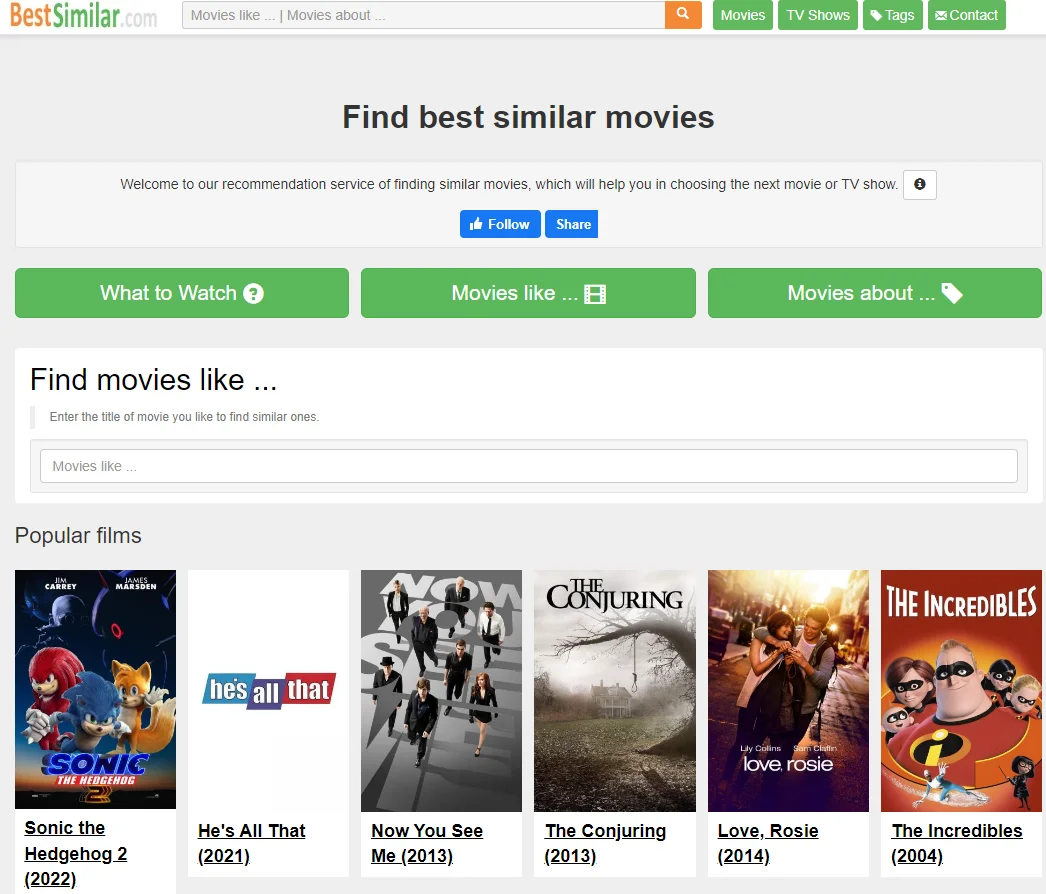1046x894 pixels.
Task: Click the Movies like ... green button
Action: tap(528, 293)
